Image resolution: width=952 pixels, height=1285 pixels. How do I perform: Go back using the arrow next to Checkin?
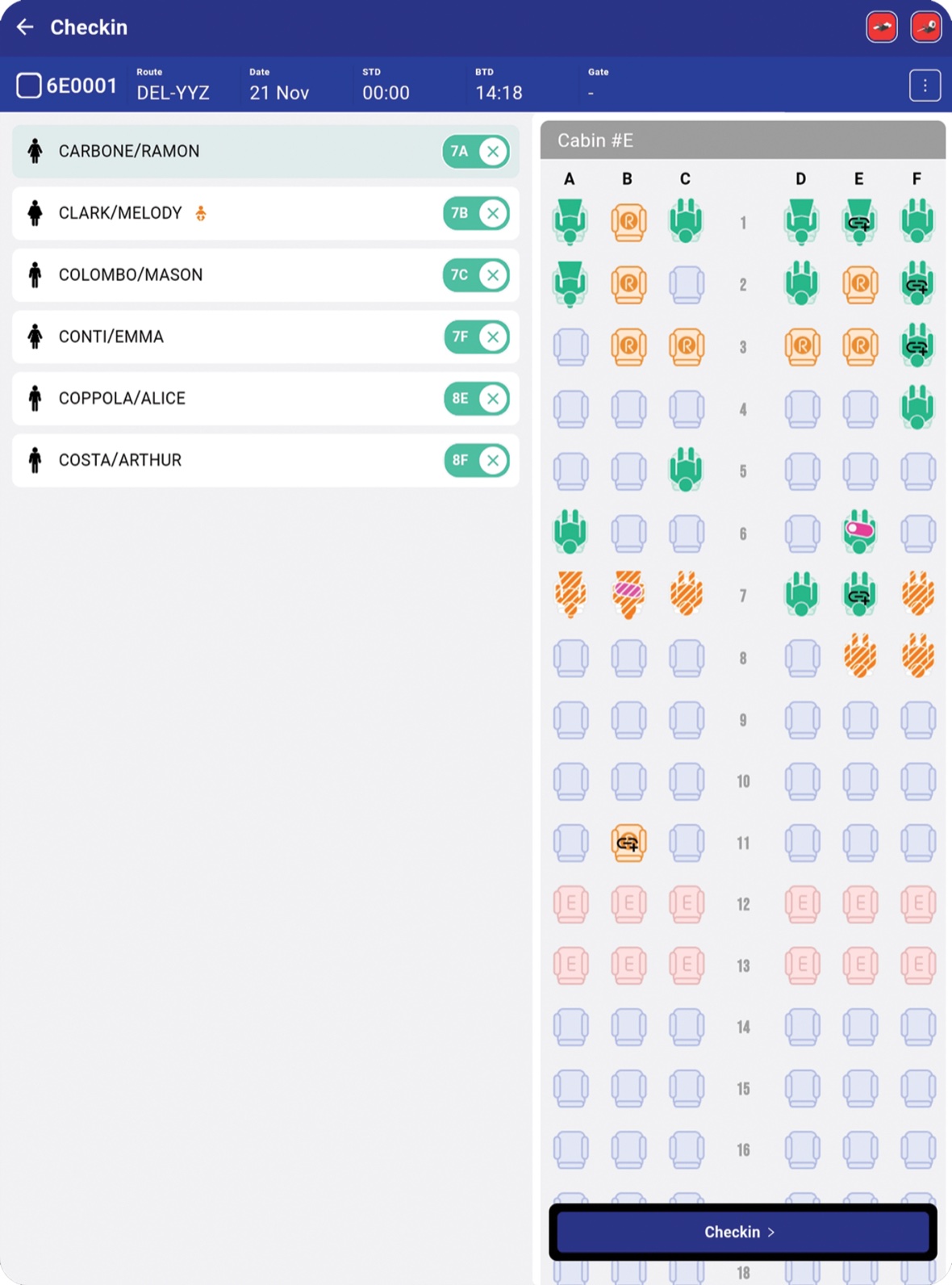[26, 27]
